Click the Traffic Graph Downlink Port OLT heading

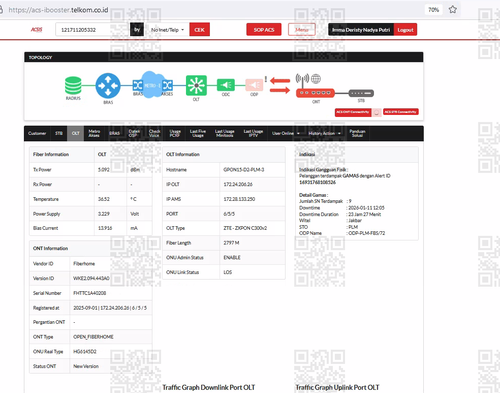click(x=209, y=387)
